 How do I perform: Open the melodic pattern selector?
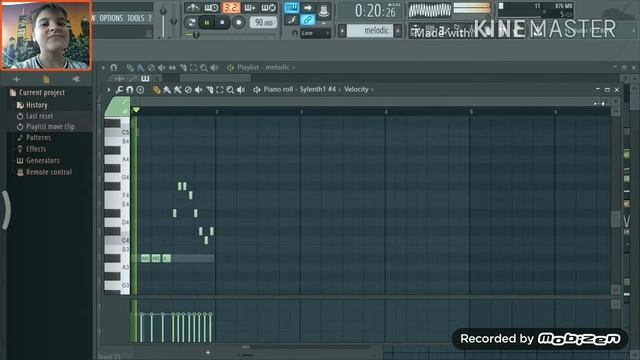(x=371, y=31)
